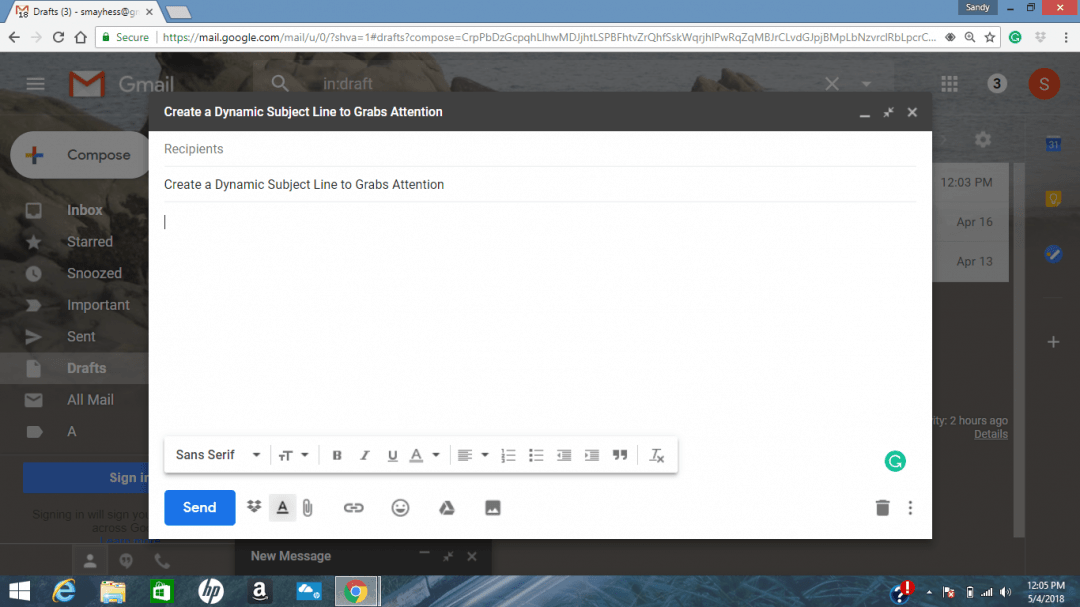Open the Grammarly status indicator
This screenshot has height=607, width=1080.
tap(894, 461)
